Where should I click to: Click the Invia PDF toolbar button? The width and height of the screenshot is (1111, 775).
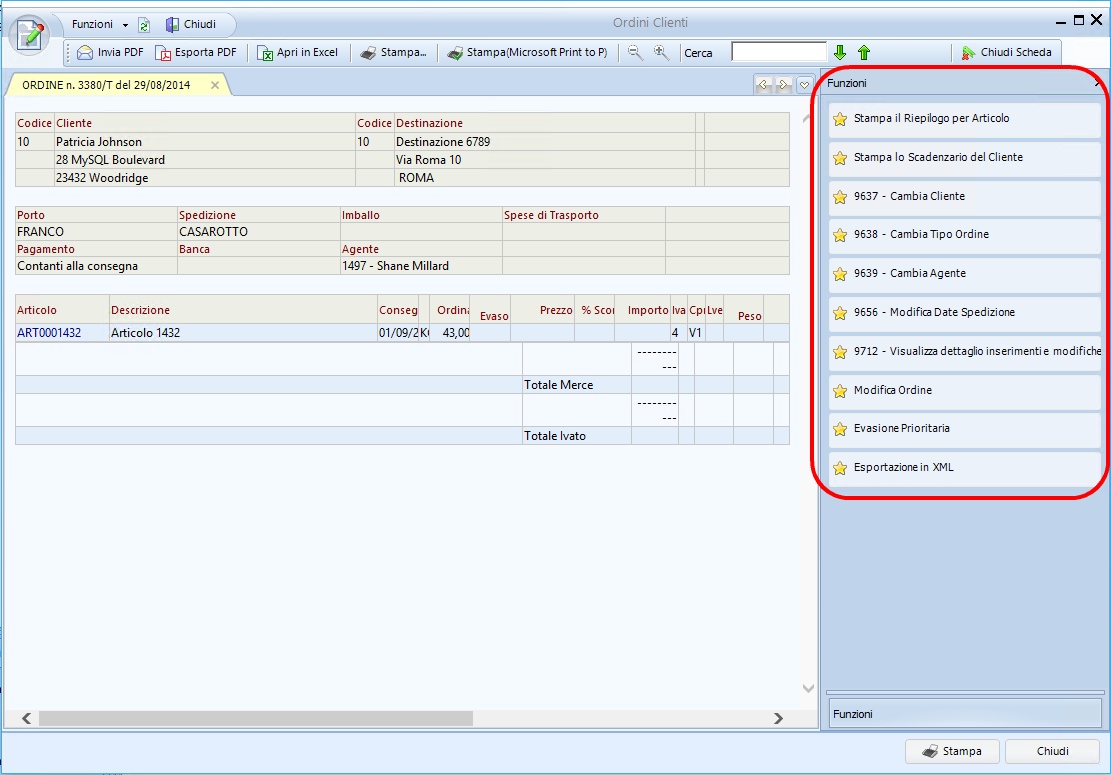(110, 52)
